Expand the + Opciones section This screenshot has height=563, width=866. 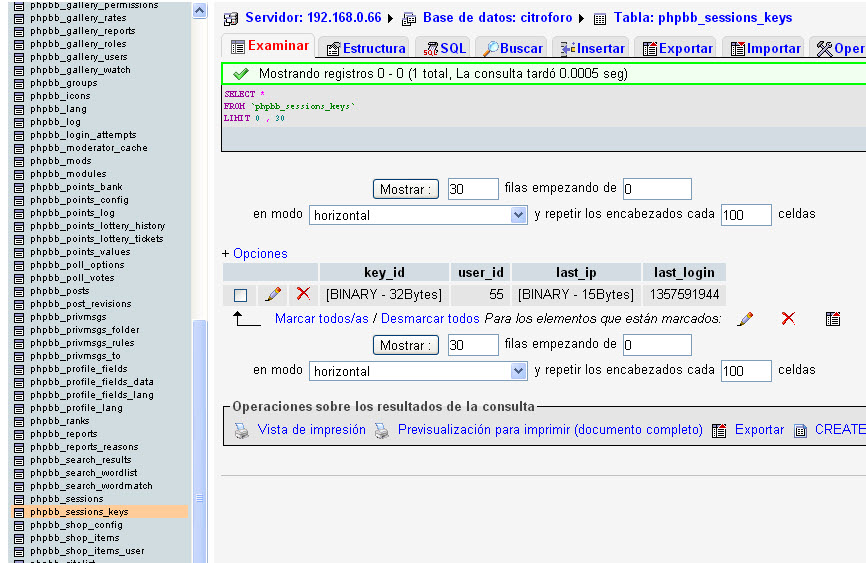254,254
